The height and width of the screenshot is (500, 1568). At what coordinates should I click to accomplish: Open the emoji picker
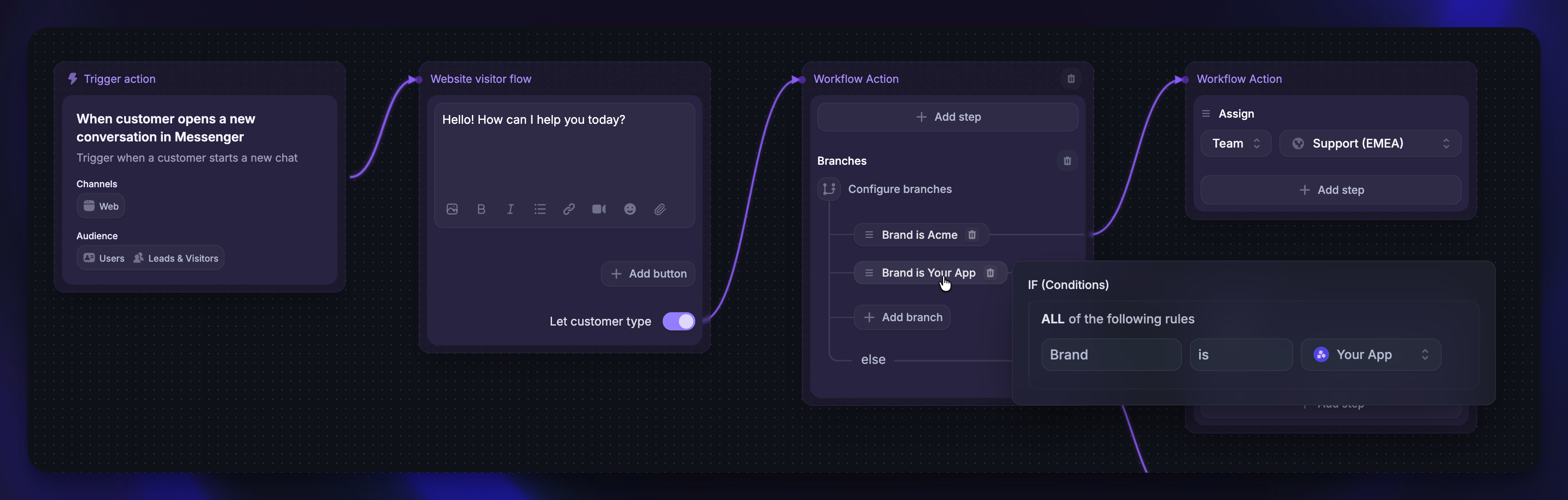629,209
